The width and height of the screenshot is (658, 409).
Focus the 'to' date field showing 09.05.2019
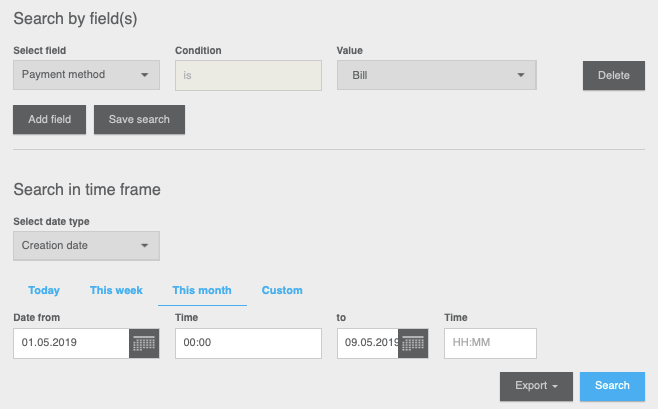pos(368,344)
